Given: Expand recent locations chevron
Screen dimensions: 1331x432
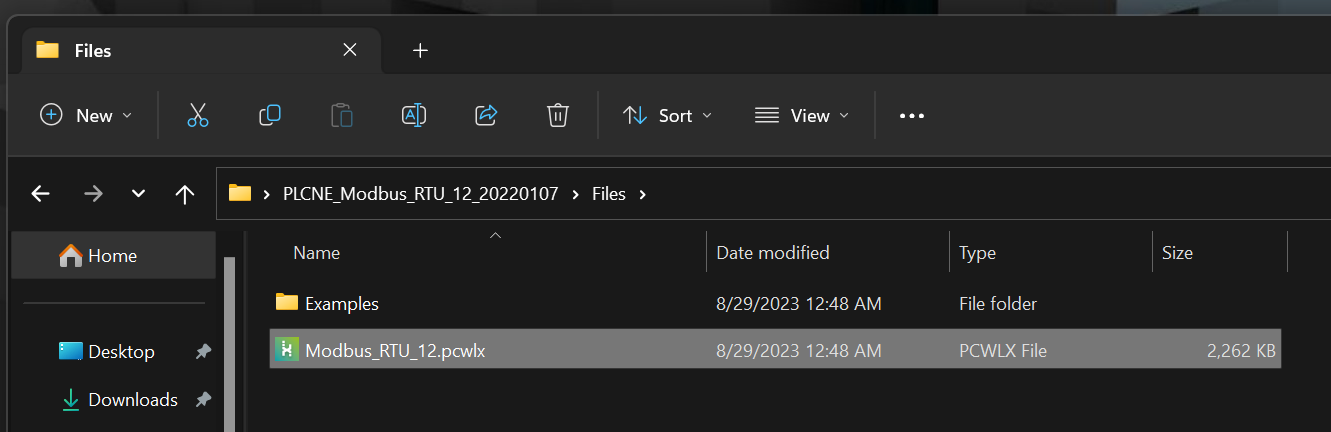Looking at the screenshot, I should click(139, 194).
